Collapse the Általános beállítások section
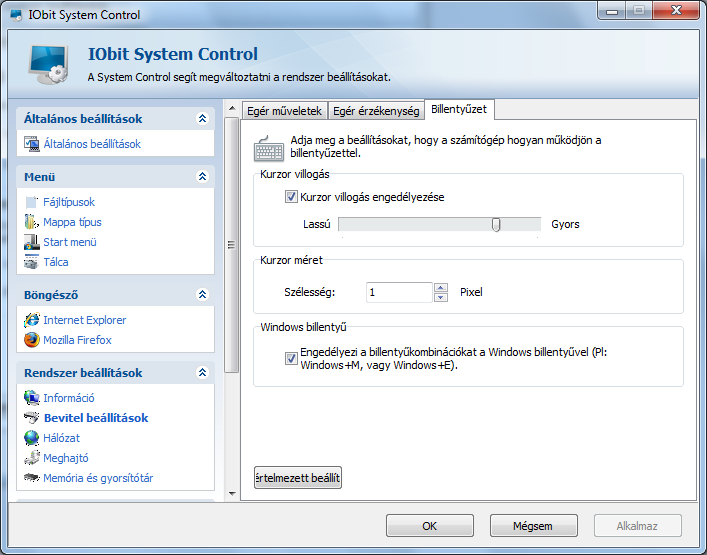707x555 pixels. pos(202,119)
